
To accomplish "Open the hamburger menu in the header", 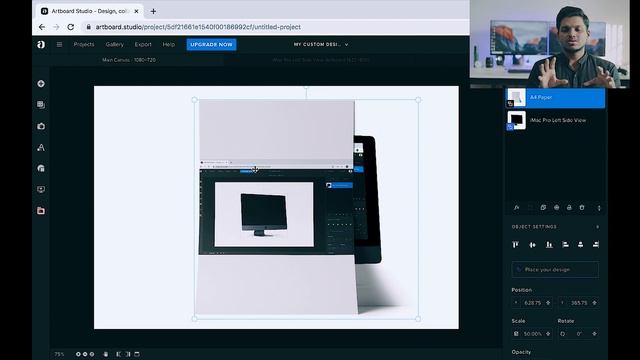I will (x=60, y=44).
